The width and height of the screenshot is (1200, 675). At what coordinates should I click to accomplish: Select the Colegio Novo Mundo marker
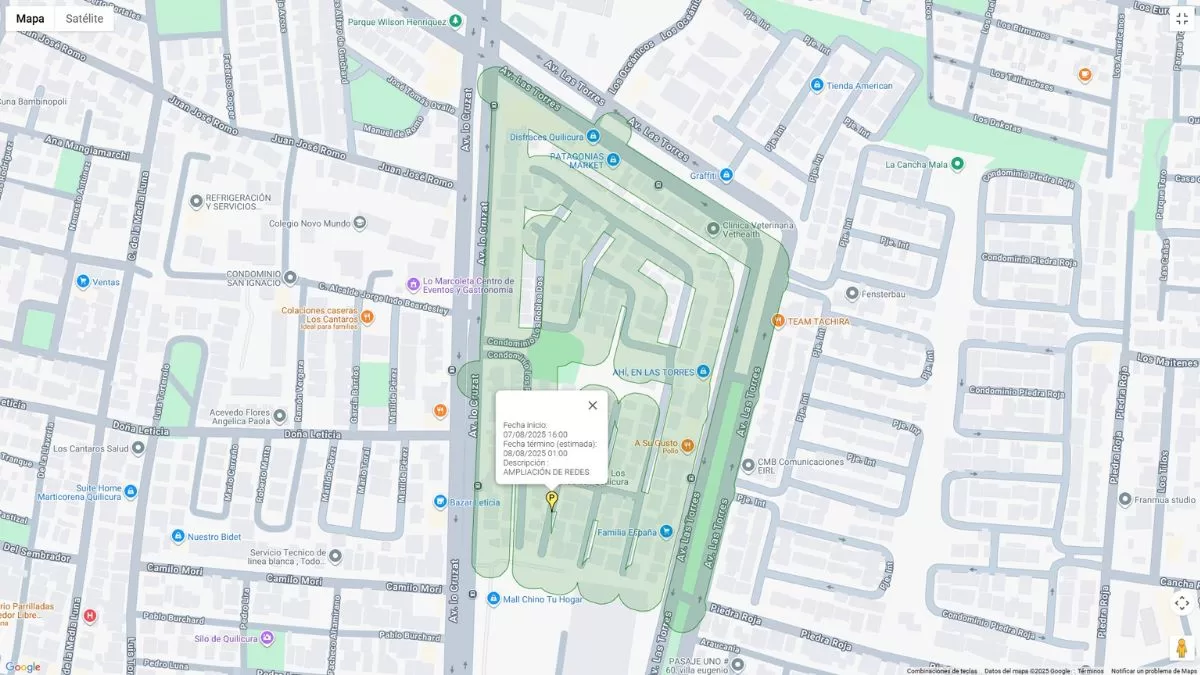click(x=360, y=224)
